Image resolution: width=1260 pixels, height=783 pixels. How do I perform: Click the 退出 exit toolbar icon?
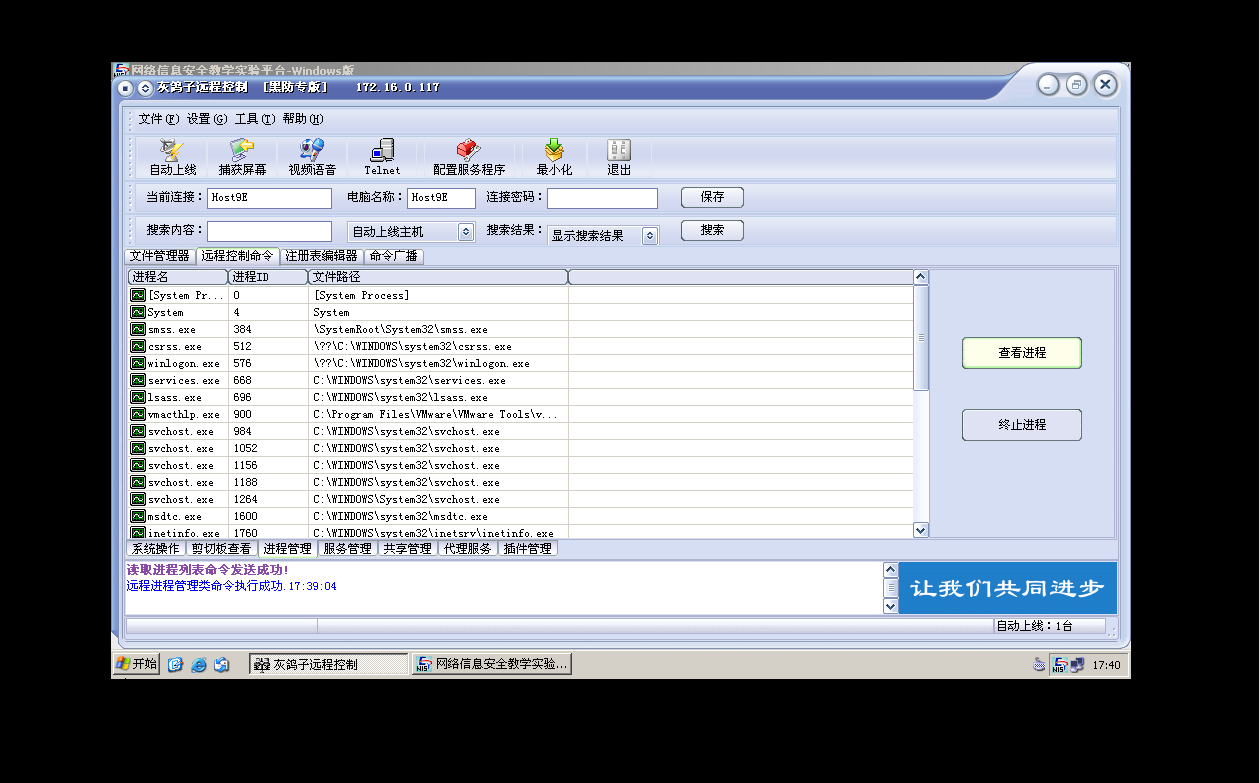pos(617,157)
